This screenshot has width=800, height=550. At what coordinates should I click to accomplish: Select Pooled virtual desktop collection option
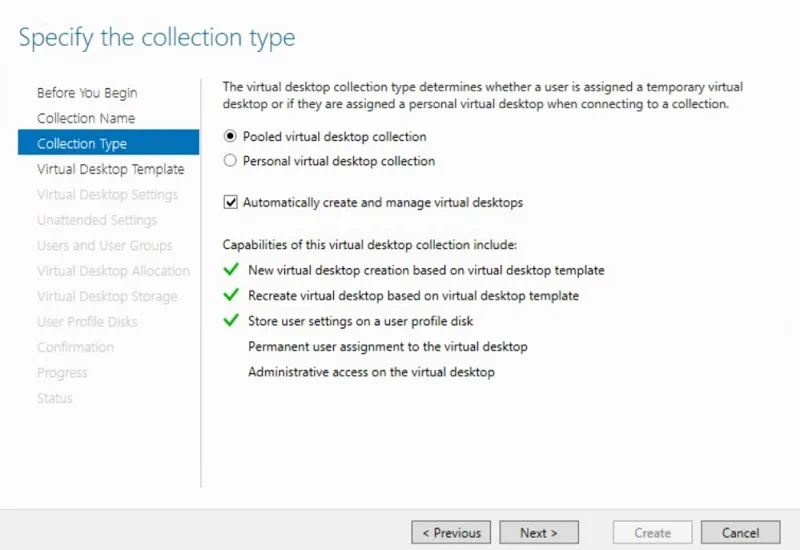pyautogui.click(x=231, y=137)
